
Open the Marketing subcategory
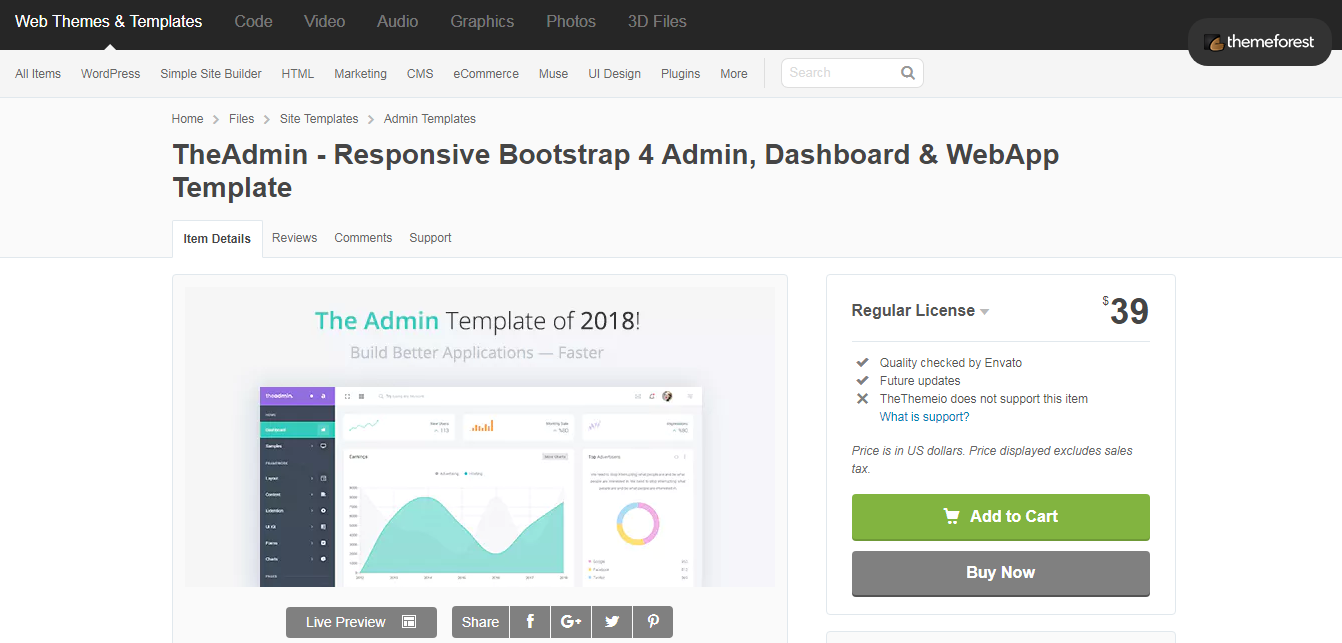coord(360,74)
